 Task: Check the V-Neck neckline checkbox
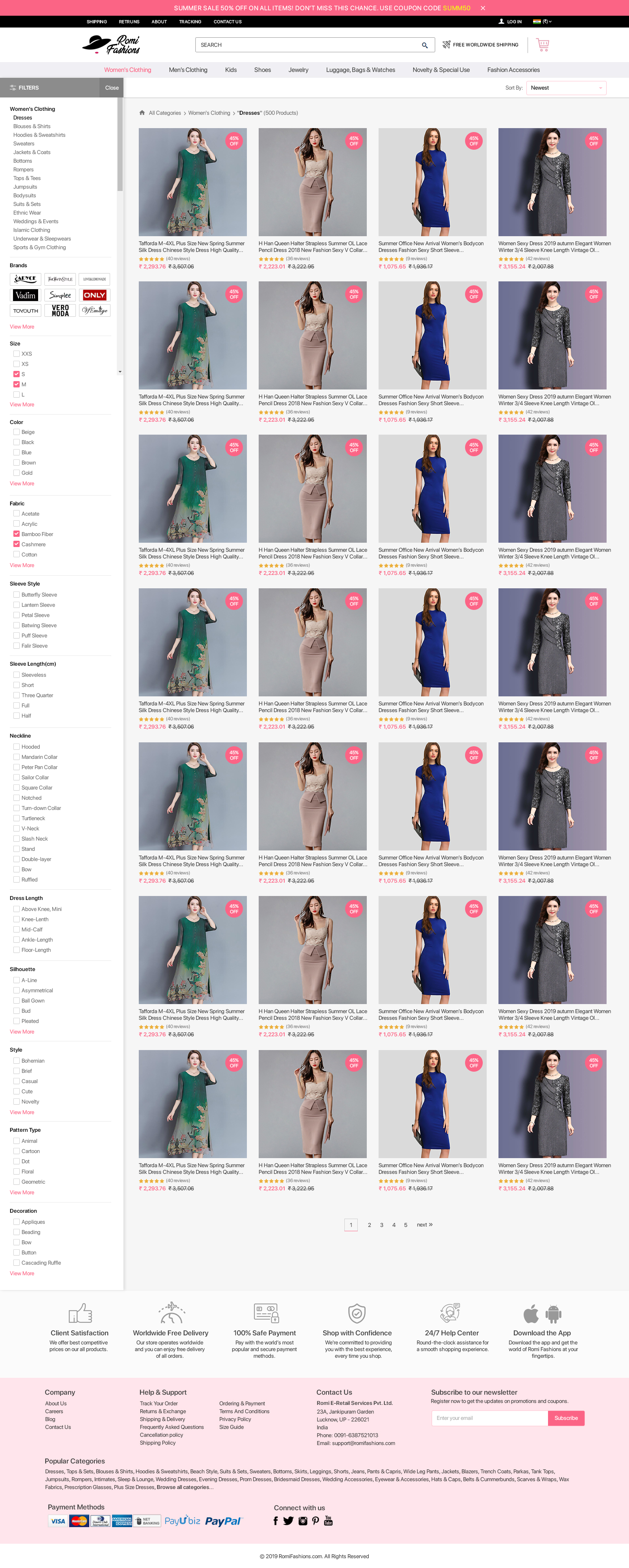coord(17,828)
